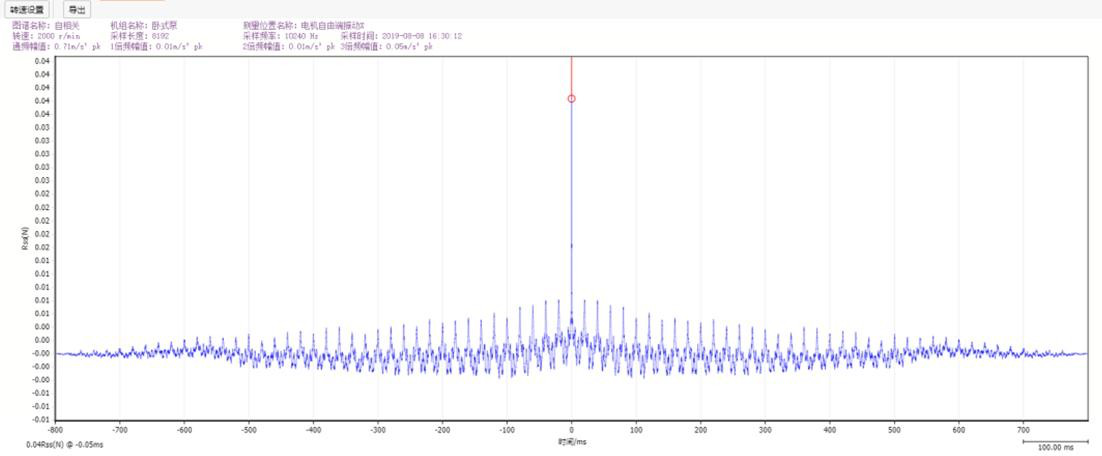Screen dimensions: 1102x456
Task: Click the red circle cursor marker
Action: [x=571, y=99]
